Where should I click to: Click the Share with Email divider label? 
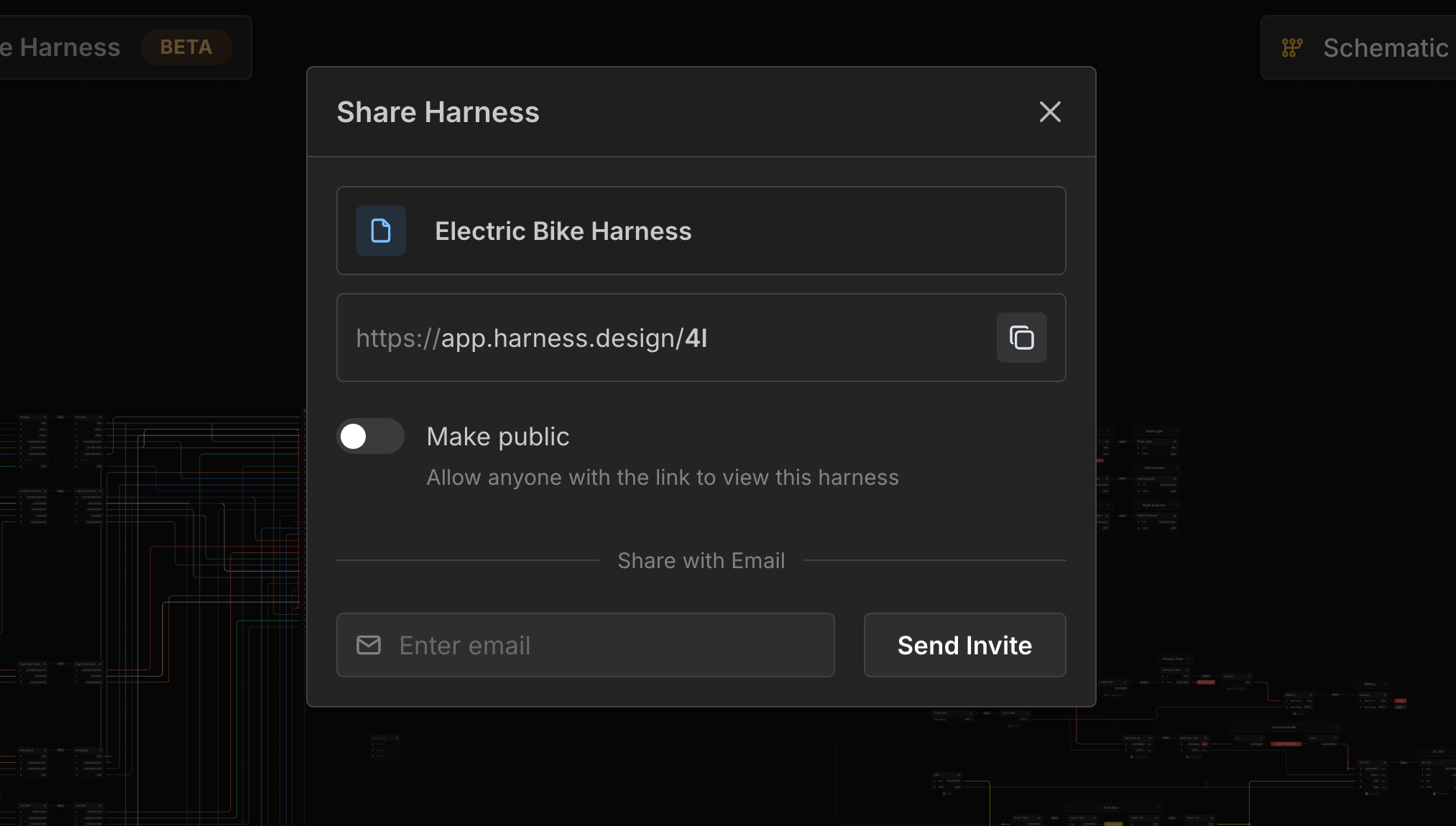[x=701, y=560]
